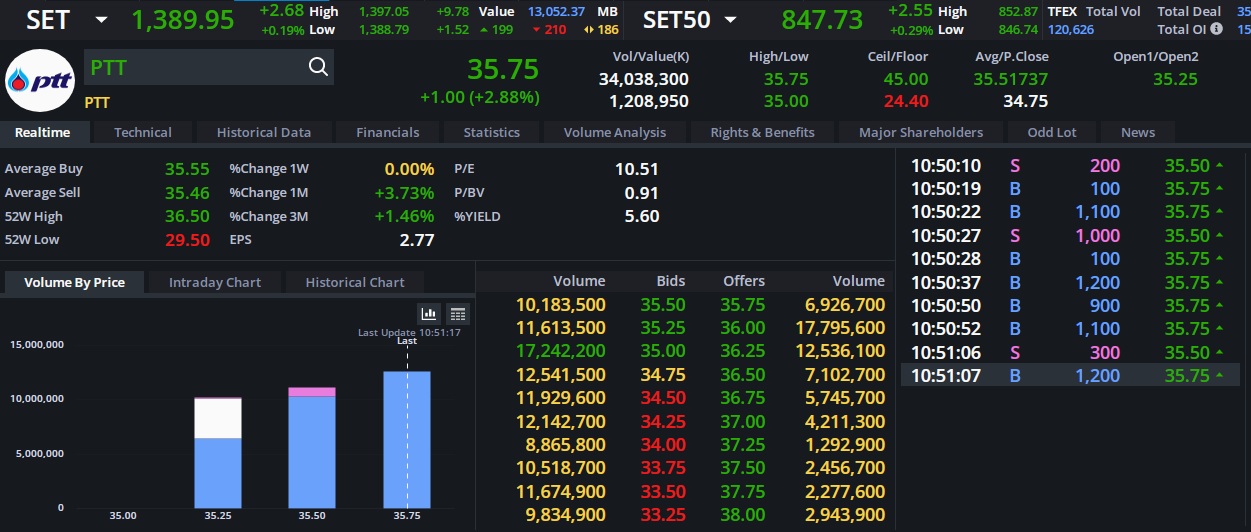
Task: Select the highlighted 10:51:07 buy trade
Action: [1070, 376]
